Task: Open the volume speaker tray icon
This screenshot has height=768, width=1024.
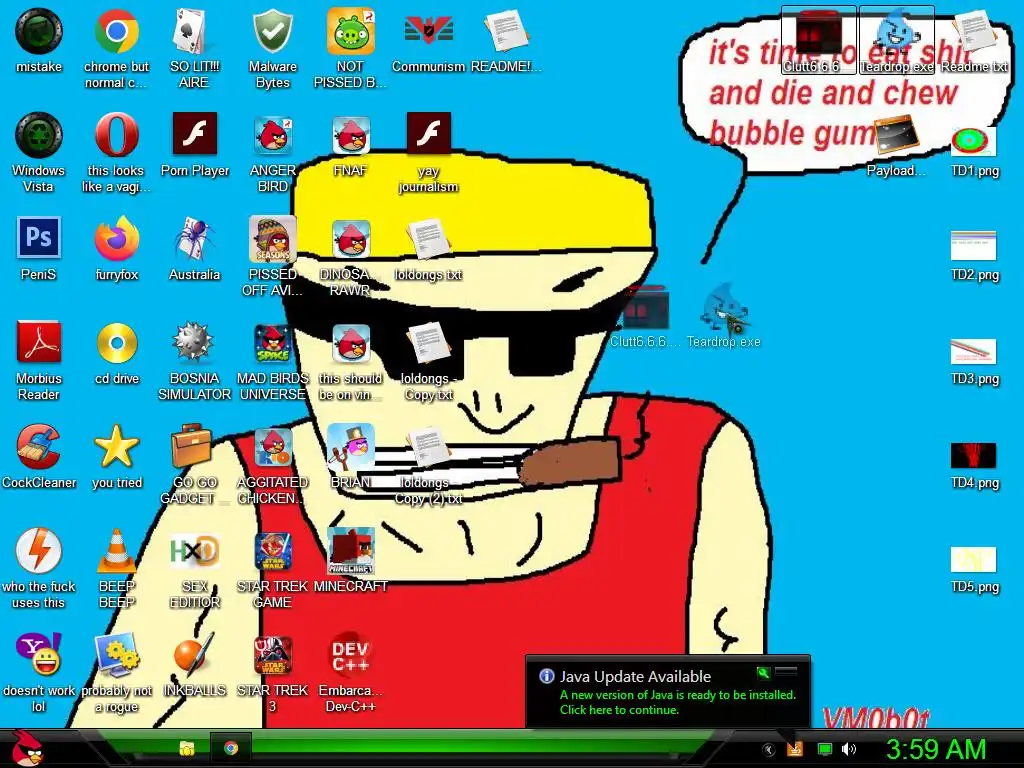Action: (x=848, y=749)
